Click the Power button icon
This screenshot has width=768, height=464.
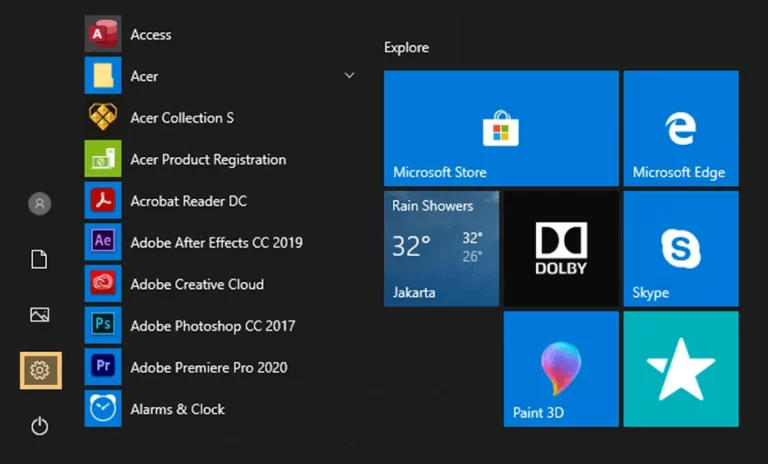[x=40, y=426]
